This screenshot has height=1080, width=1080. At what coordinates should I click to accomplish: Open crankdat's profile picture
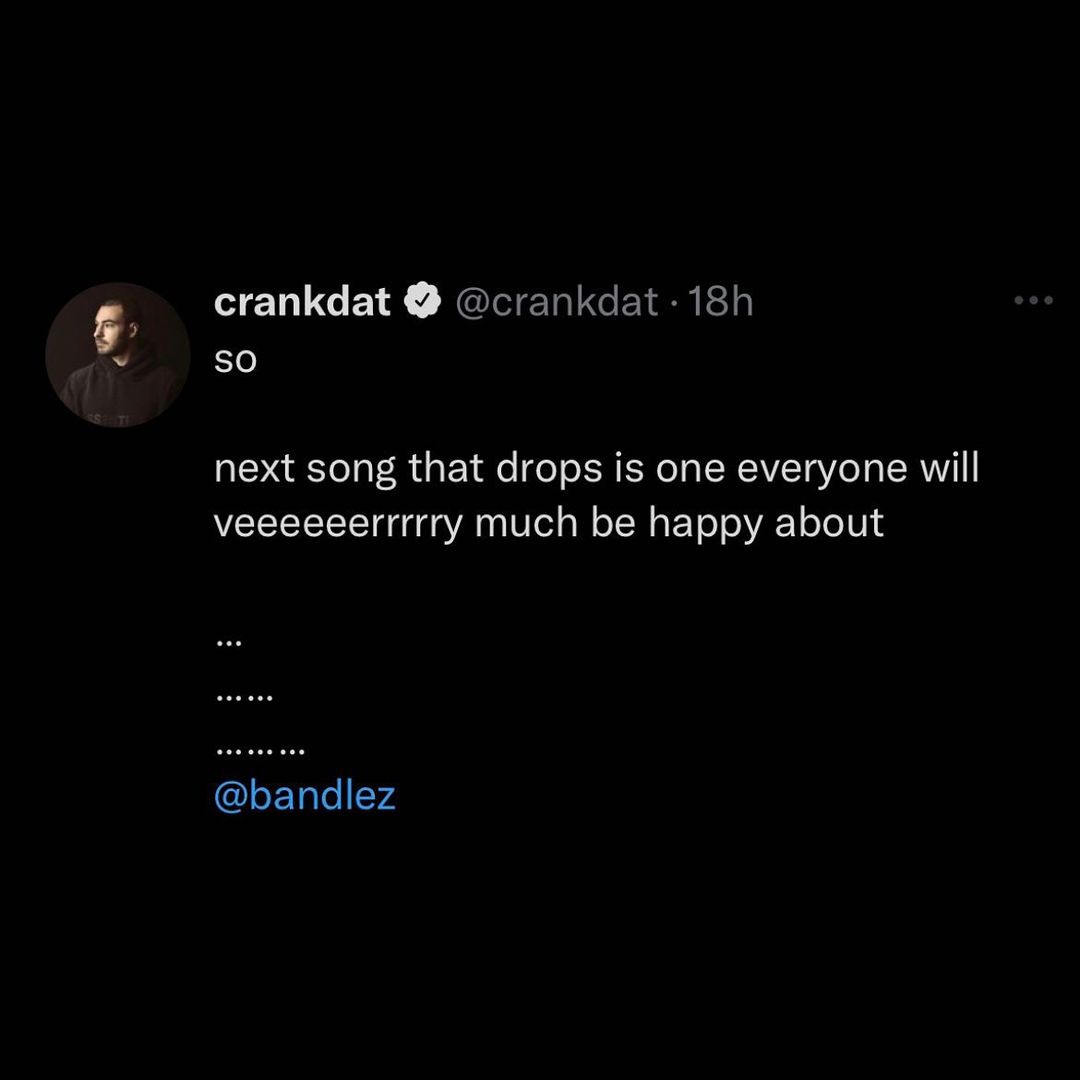117,355
